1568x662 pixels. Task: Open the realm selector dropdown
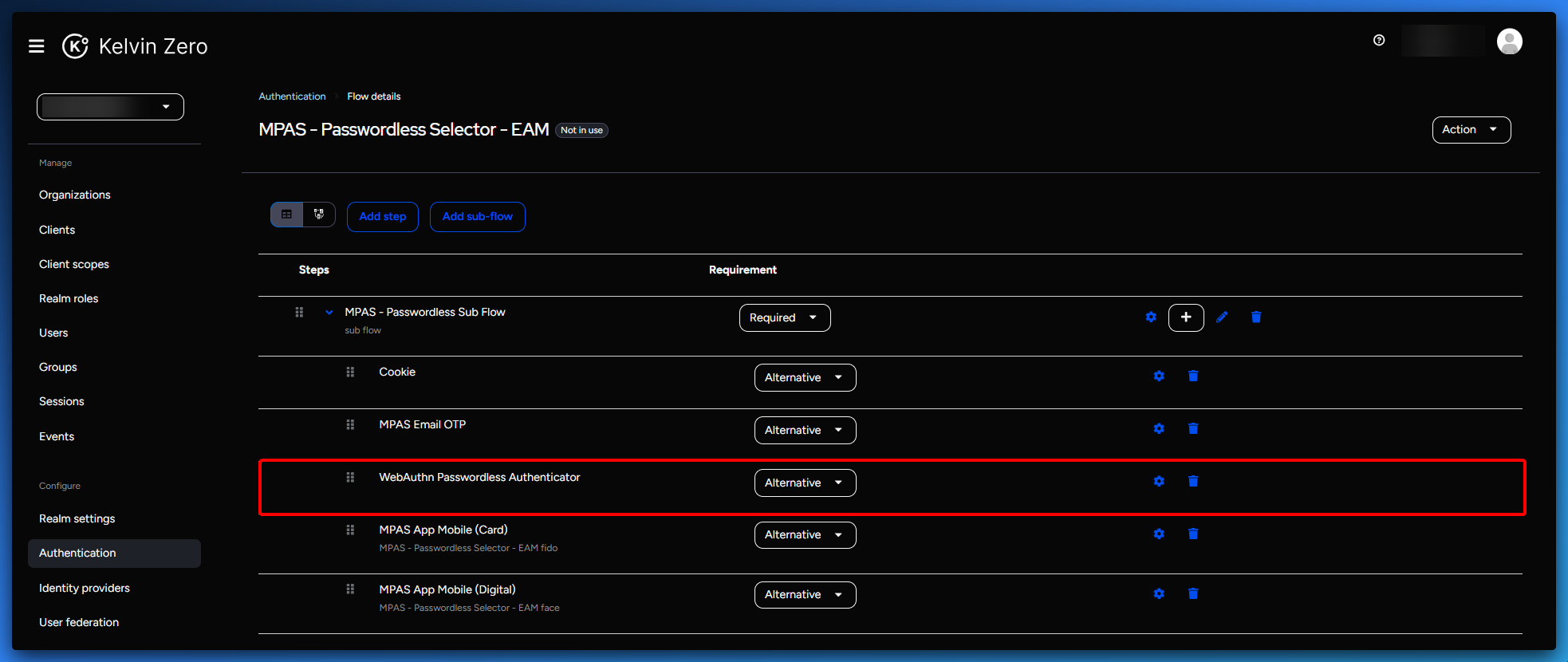pyautogui.click(x=110, y=107)
